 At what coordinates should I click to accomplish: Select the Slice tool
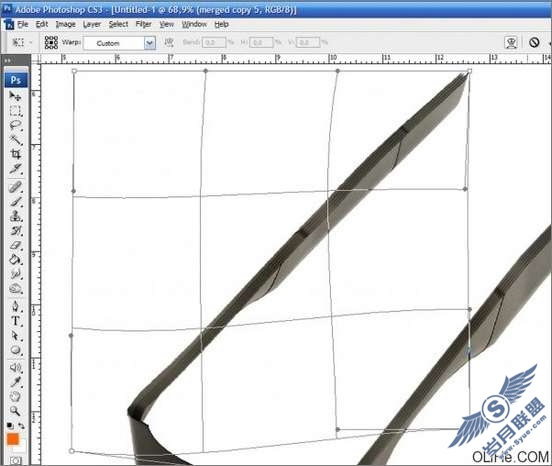tap(15, 169)
